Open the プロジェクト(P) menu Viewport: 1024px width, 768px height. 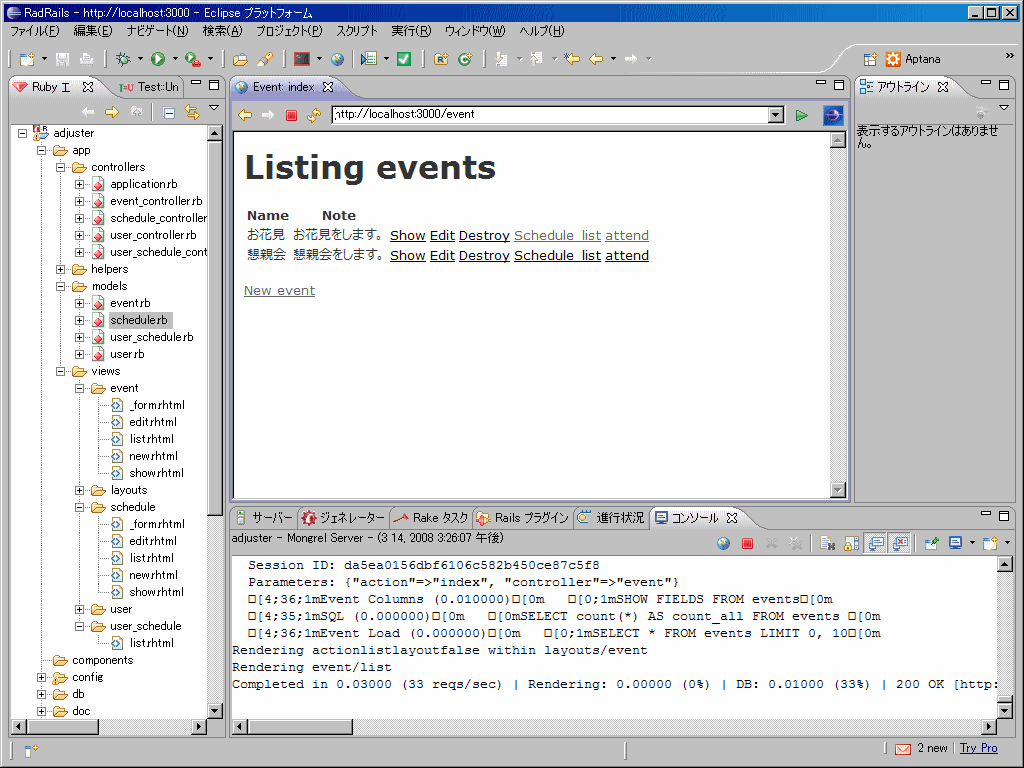(289, 31)
